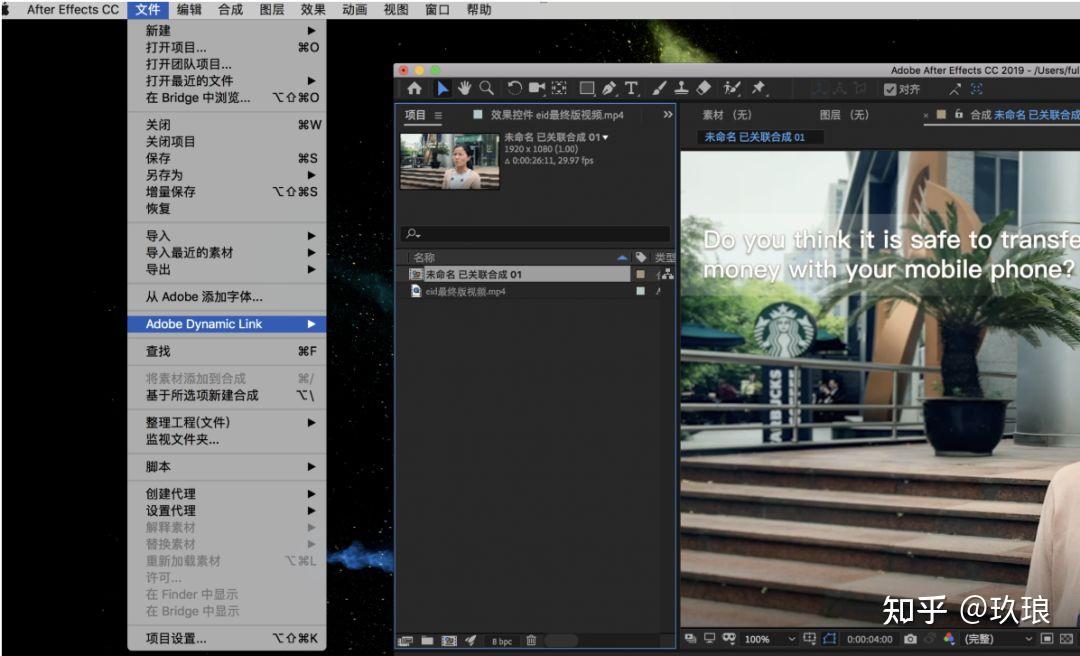Create a new folder in the project panel
The width and height of the screenshot is (1080, 656).
point(427,641)
